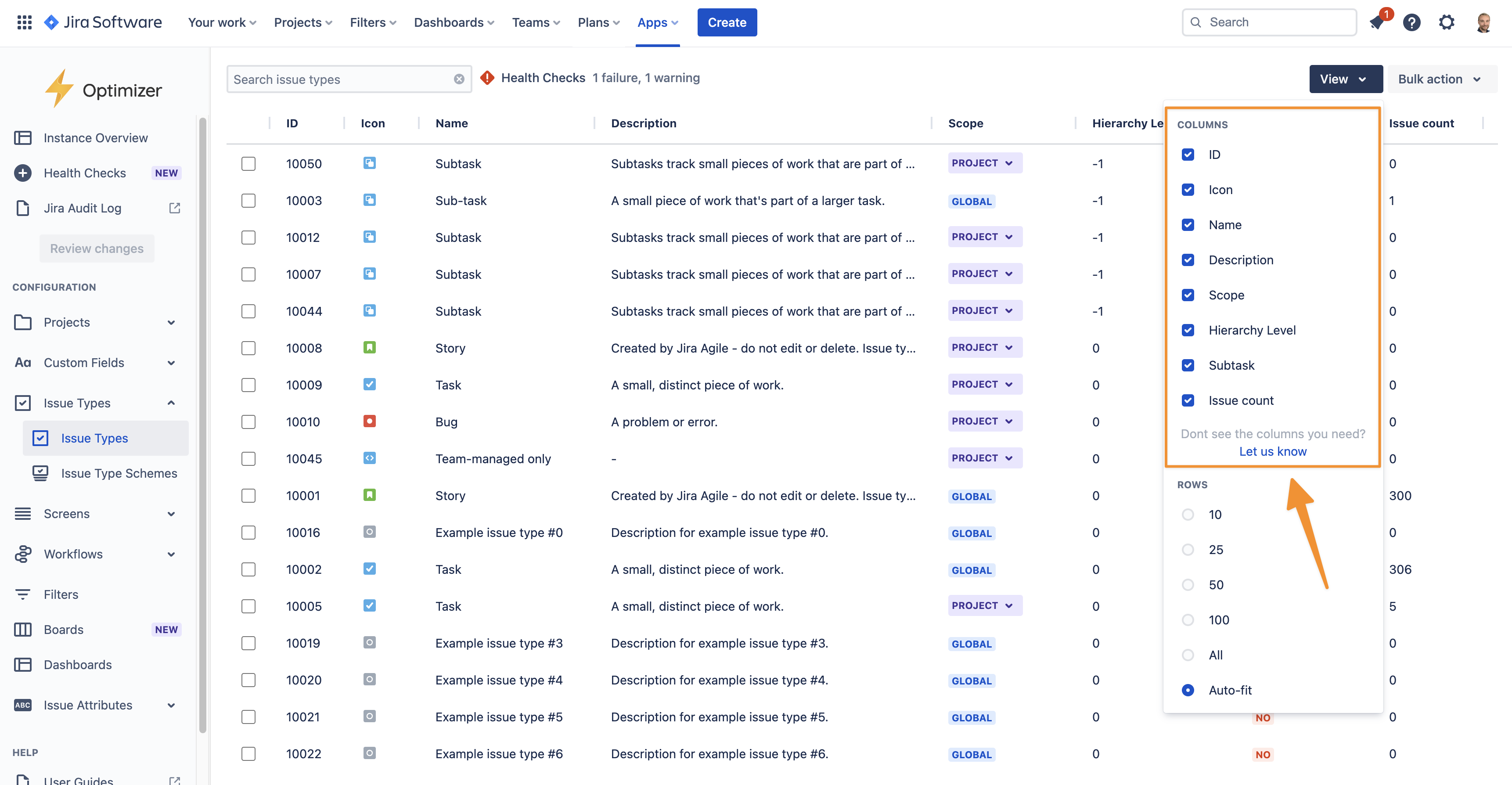The height and width of the screenshot is (785, 1512).
Task: Switch to the Issue Type Schemes page
Action: [119, 473]
